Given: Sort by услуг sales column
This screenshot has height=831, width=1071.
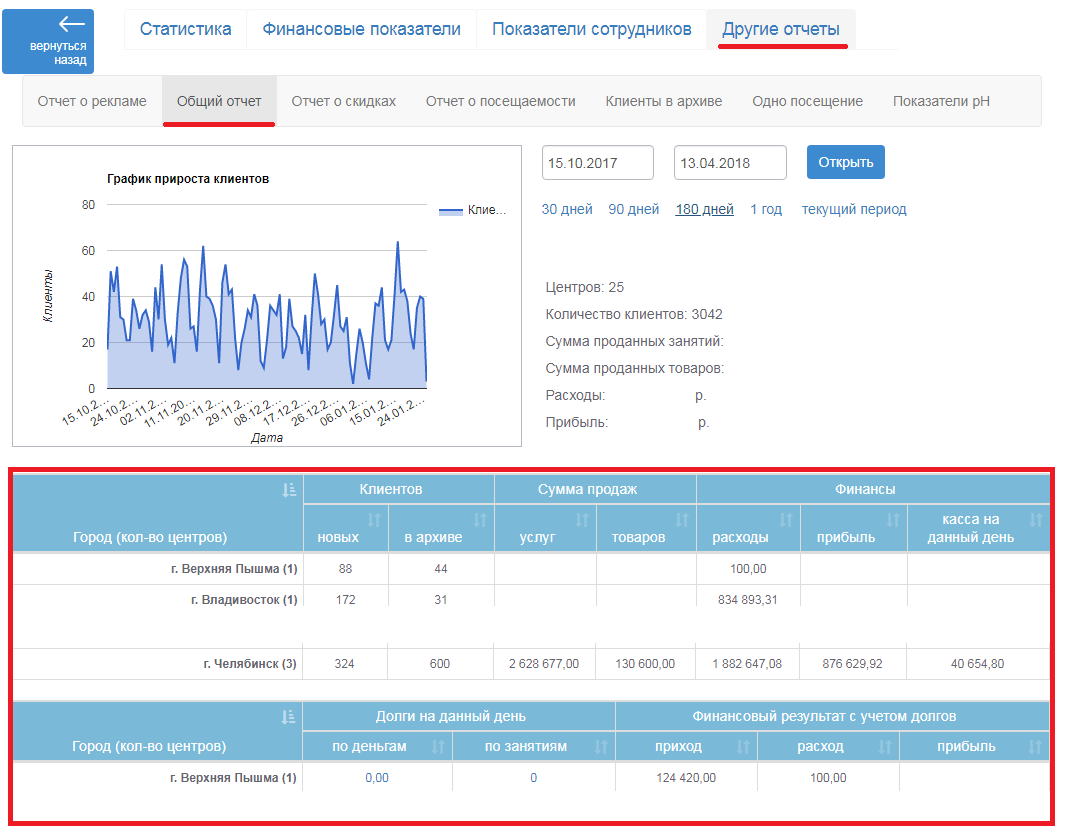Looking at the screenshot, I should click(x=582, y=520).
